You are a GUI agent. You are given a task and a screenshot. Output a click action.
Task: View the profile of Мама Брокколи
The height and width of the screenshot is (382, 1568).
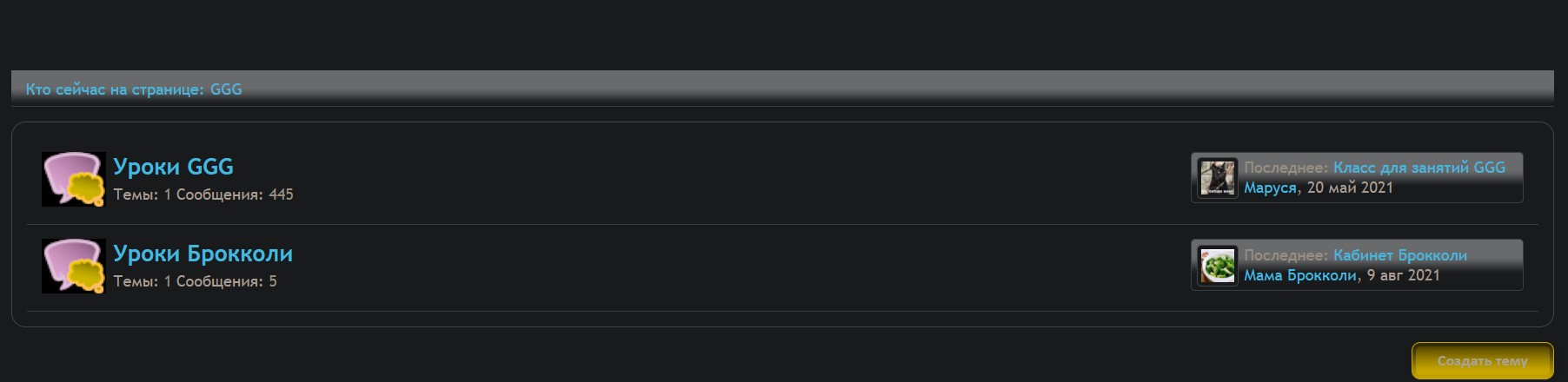click(1299, 275)
